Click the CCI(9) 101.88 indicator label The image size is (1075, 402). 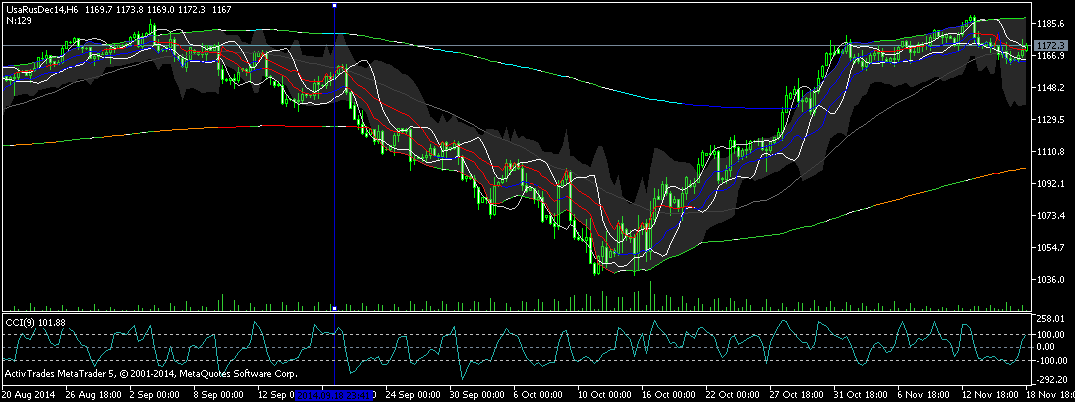(x=35, y=322)
